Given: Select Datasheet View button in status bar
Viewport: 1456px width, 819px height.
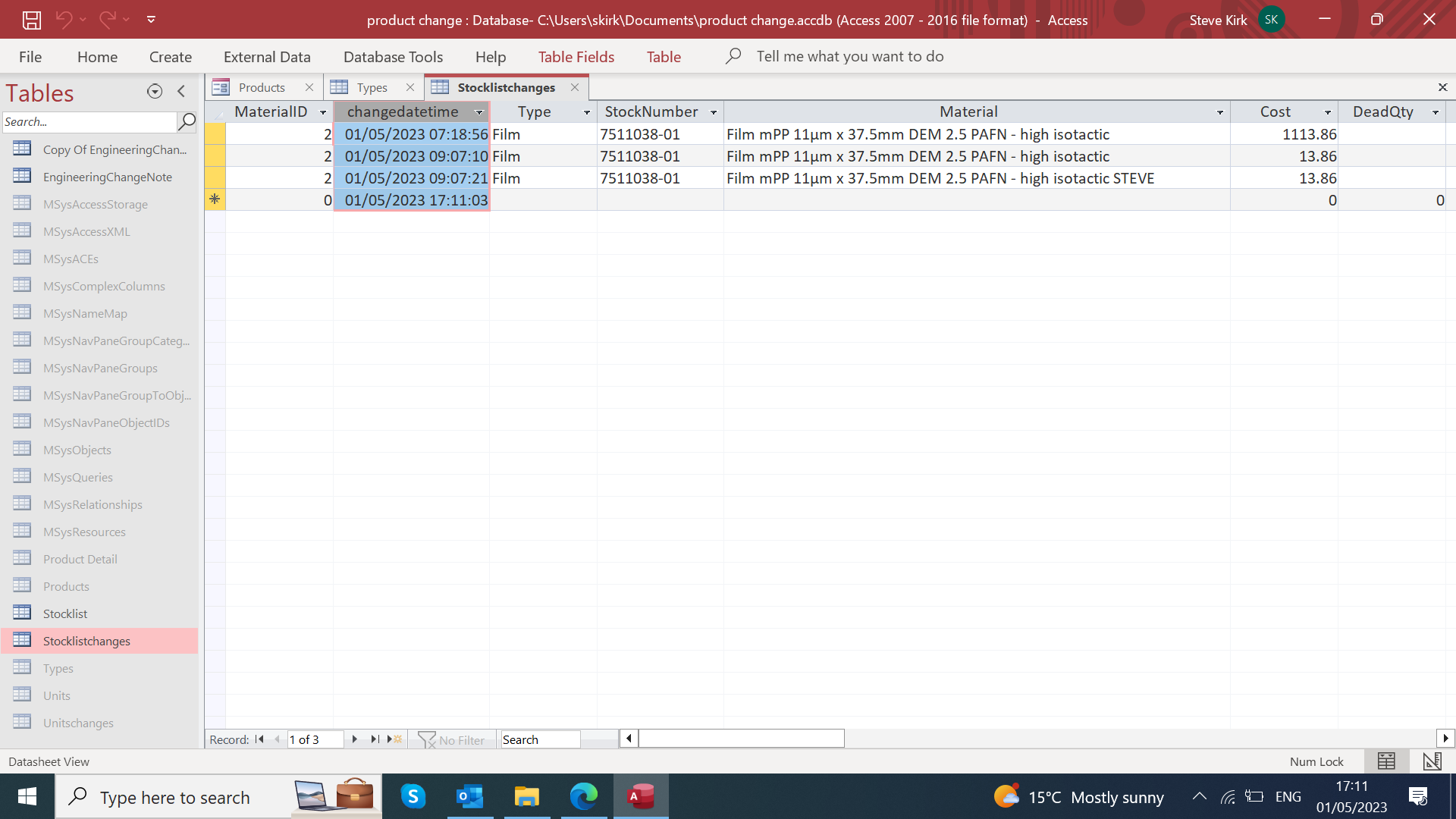Looking at the screenshot, I should [1386, 761].
